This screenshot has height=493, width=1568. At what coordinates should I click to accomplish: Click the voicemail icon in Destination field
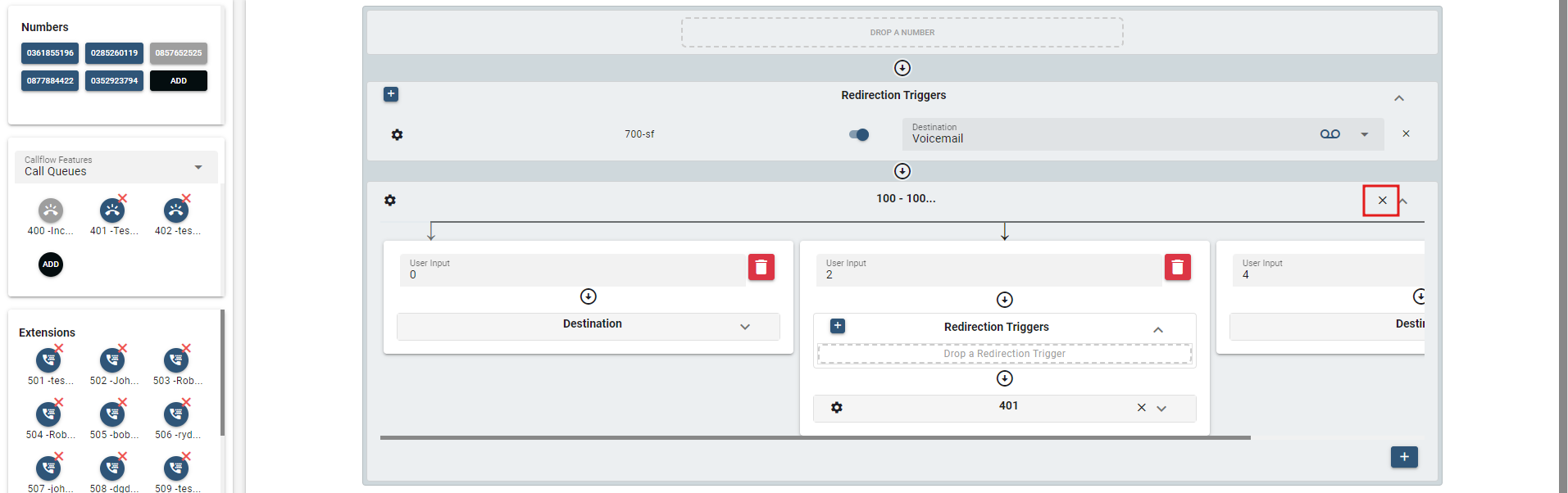click(1329, 134)
